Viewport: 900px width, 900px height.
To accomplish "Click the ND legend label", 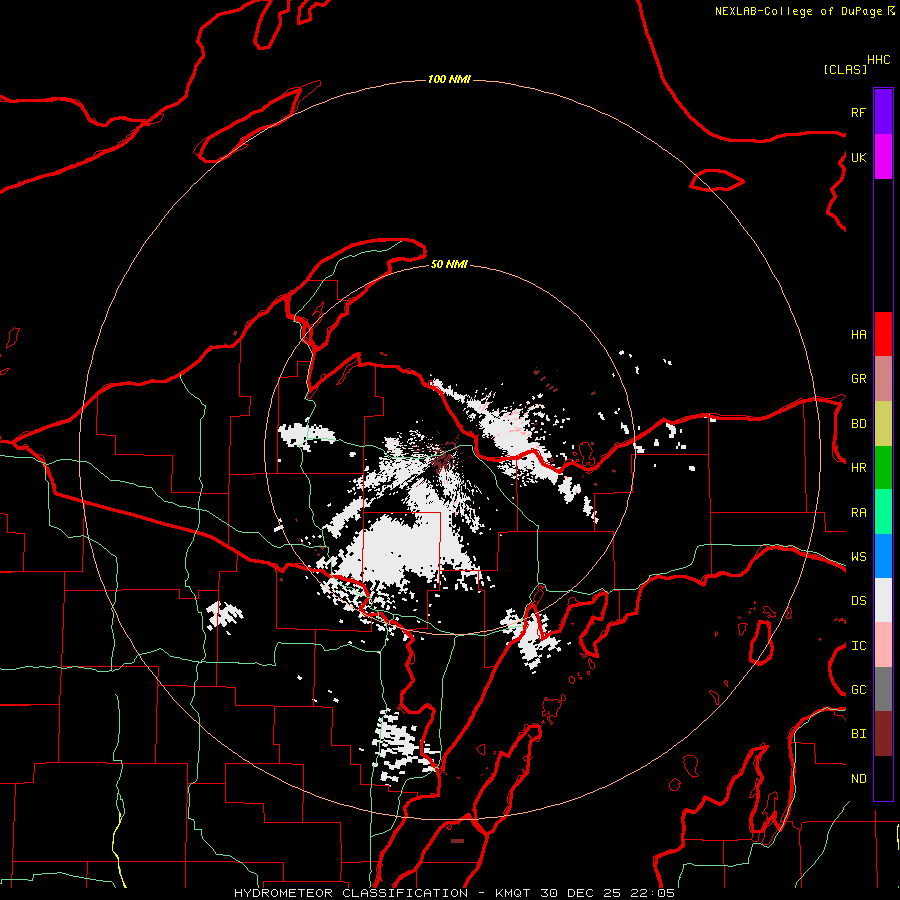I will [858, 778].
